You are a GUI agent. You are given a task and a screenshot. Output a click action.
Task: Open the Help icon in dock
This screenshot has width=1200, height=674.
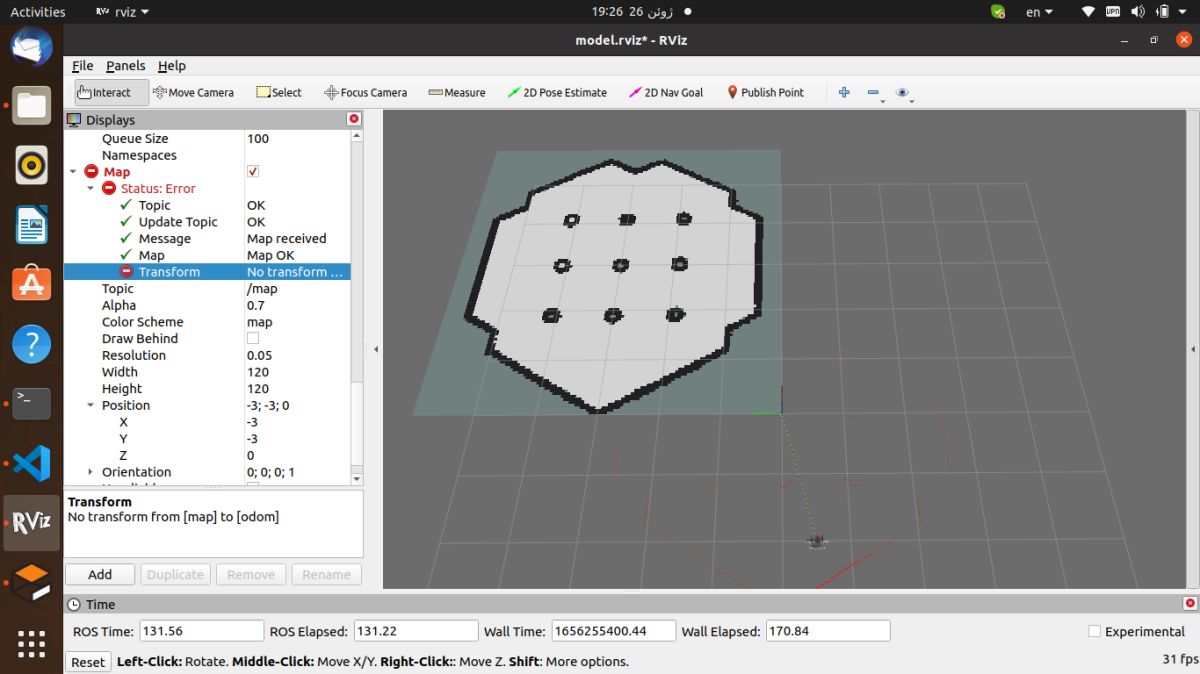[x=31, y=344]
